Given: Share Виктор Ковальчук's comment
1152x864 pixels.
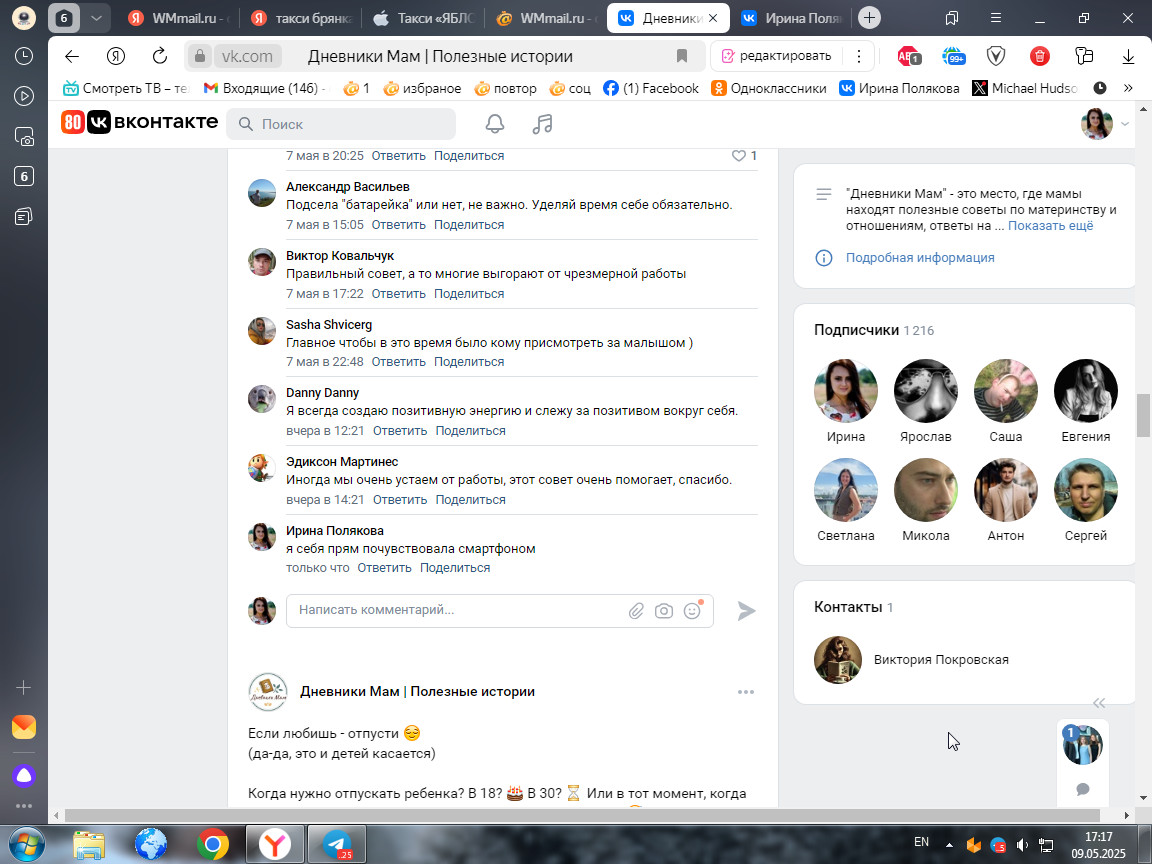Looking at the screenshot, I should [x=469, y=294].
